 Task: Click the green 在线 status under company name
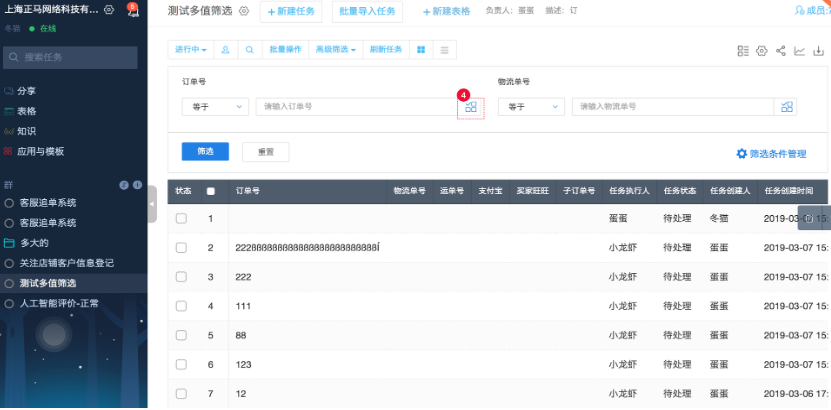43,29
